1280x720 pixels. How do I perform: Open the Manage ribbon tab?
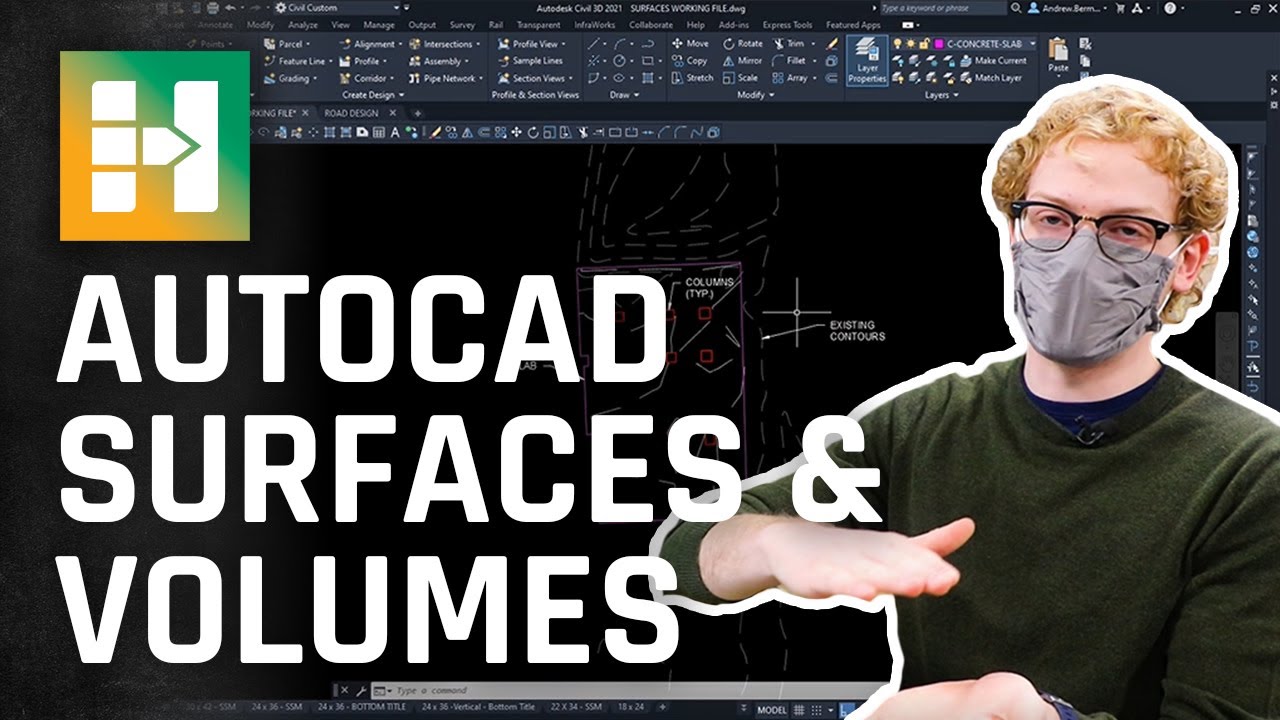pyautogui.click(x=379, y=24)
